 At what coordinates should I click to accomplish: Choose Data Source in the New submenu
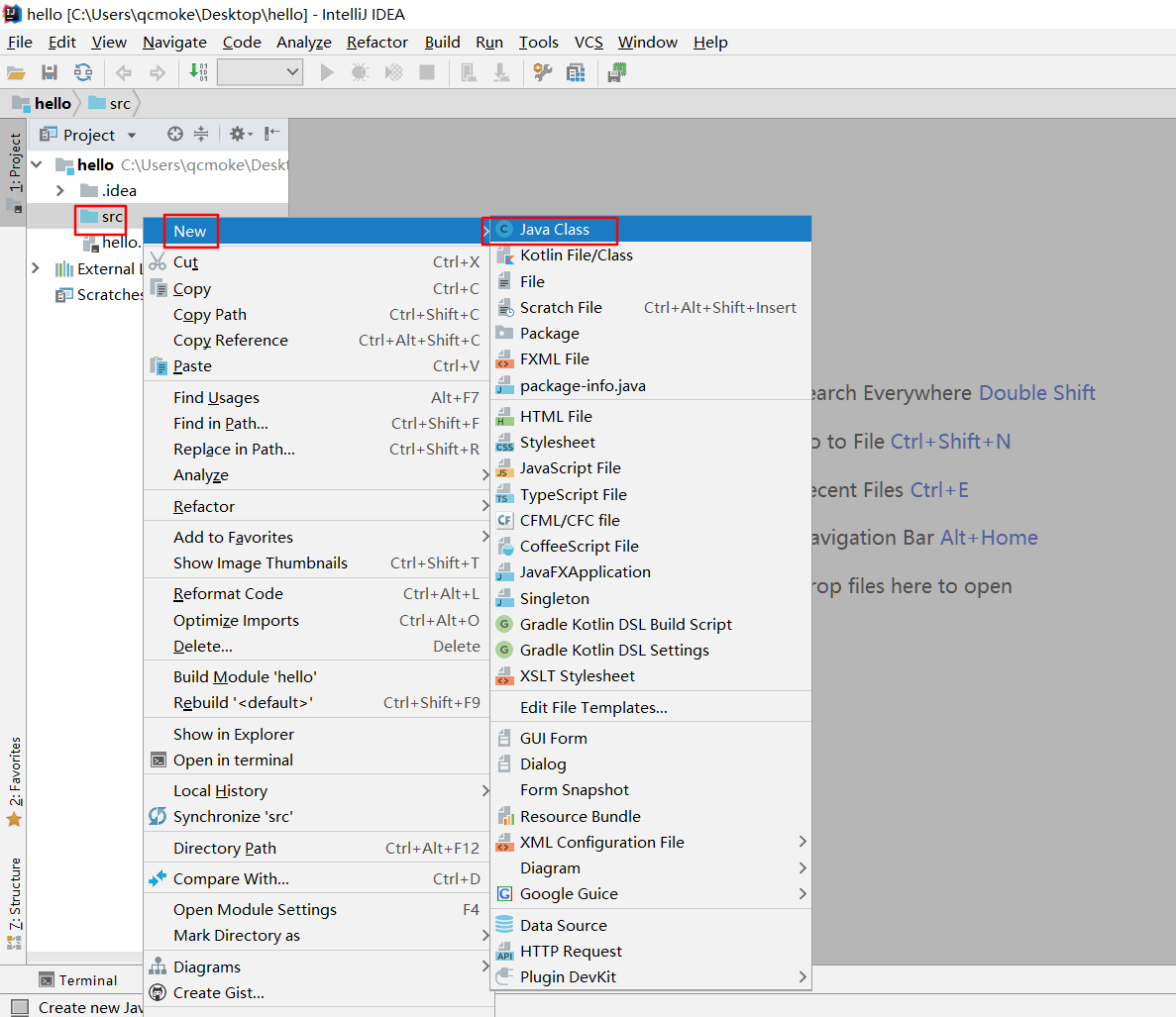click(x=651, y=926)
